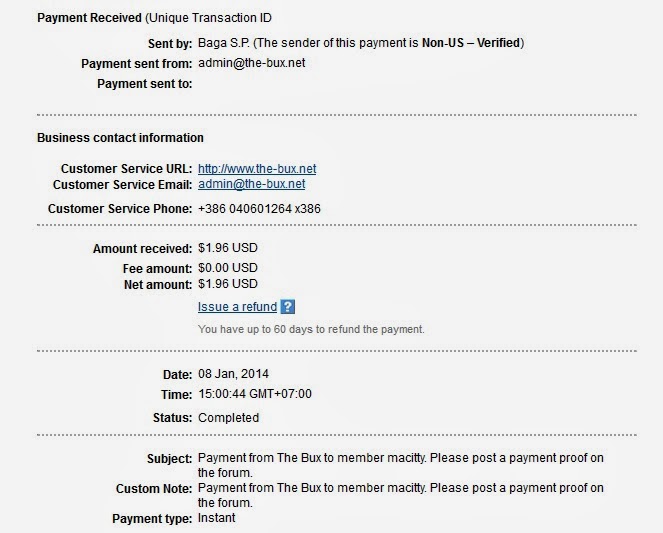The image size is (663, 533).
Task: Click the Issue a refund link
Action: pos(237,307)
